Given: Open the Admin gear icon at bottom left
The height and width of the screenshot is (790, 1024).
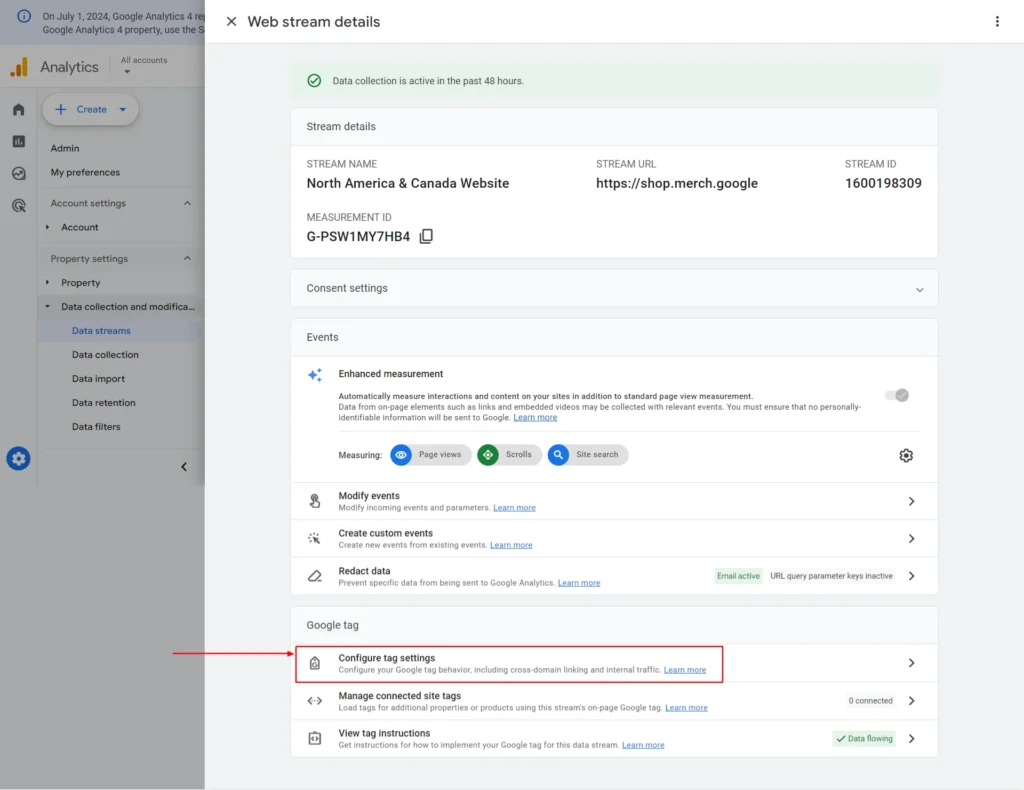Looking at the screenshot, I should [18, 459].
